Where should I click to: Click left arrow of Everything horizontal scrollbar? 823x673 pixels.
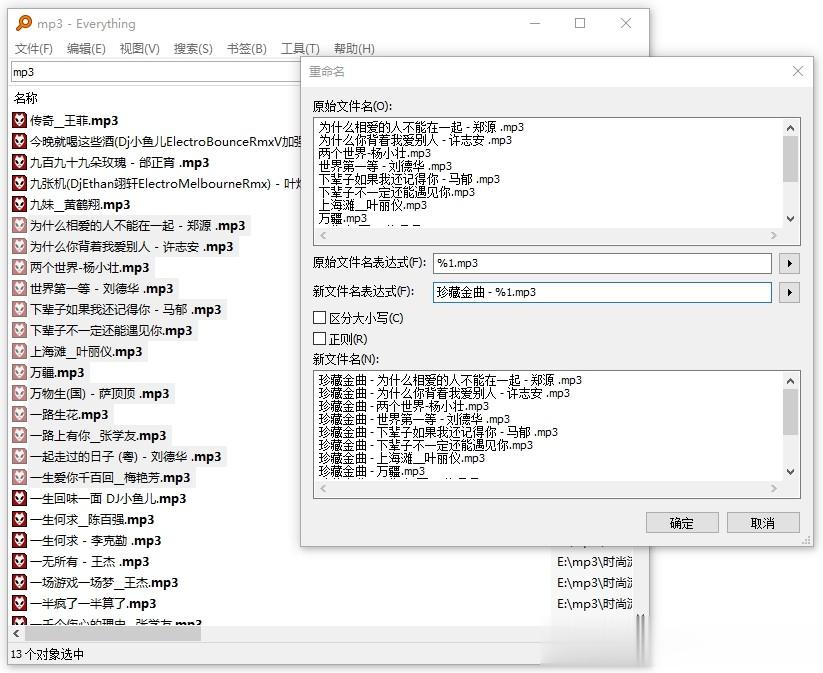coord(17,634)
